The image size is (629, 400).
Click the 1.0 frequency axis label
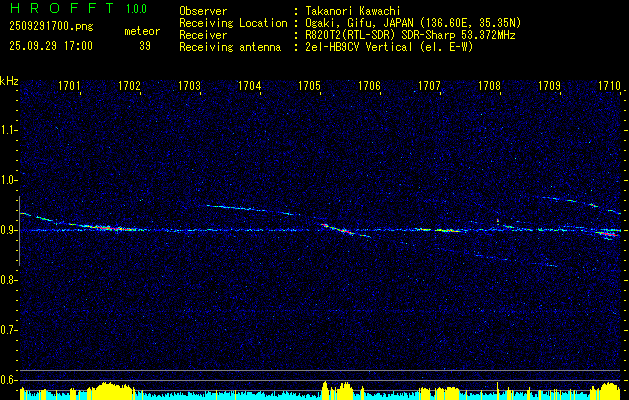click(x=8, y=180)
